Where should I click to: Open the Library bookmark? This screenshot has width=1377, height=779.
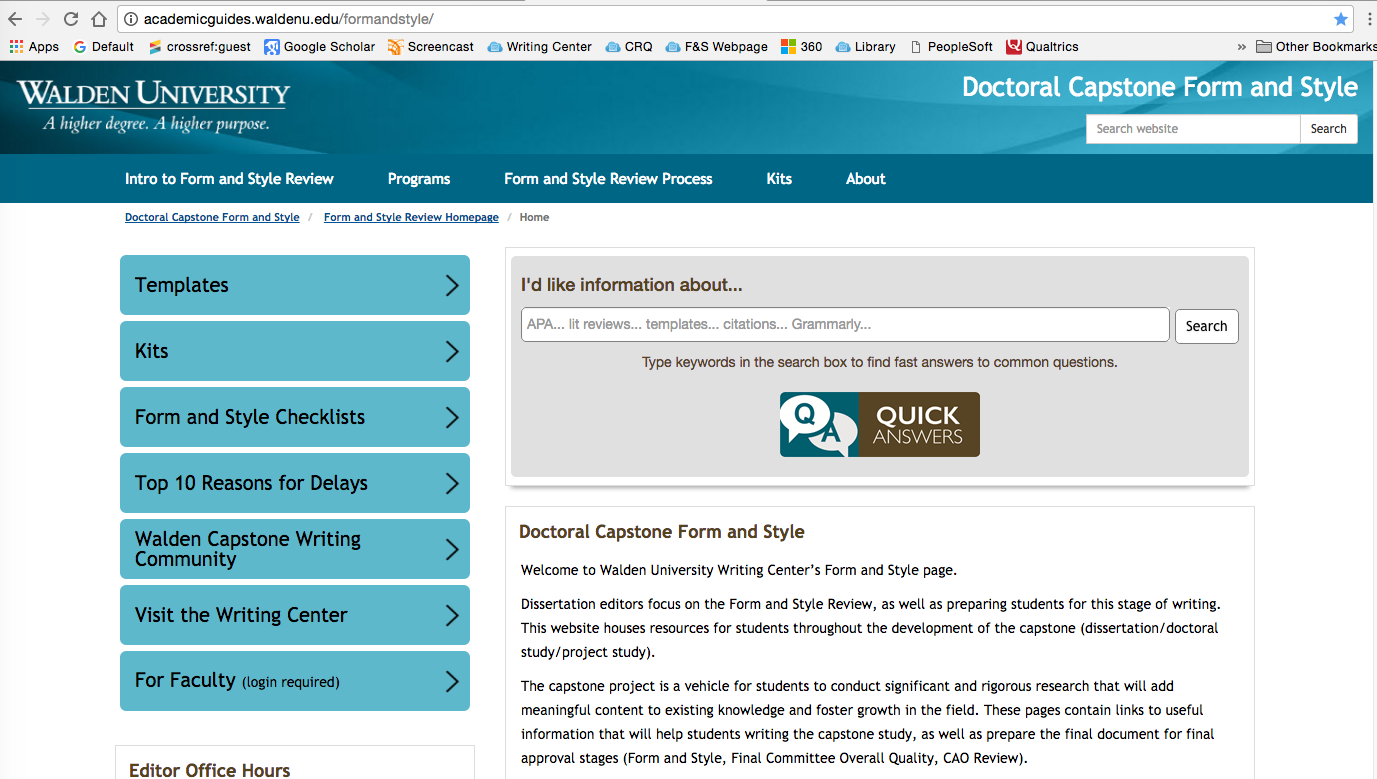click(865, 46)
